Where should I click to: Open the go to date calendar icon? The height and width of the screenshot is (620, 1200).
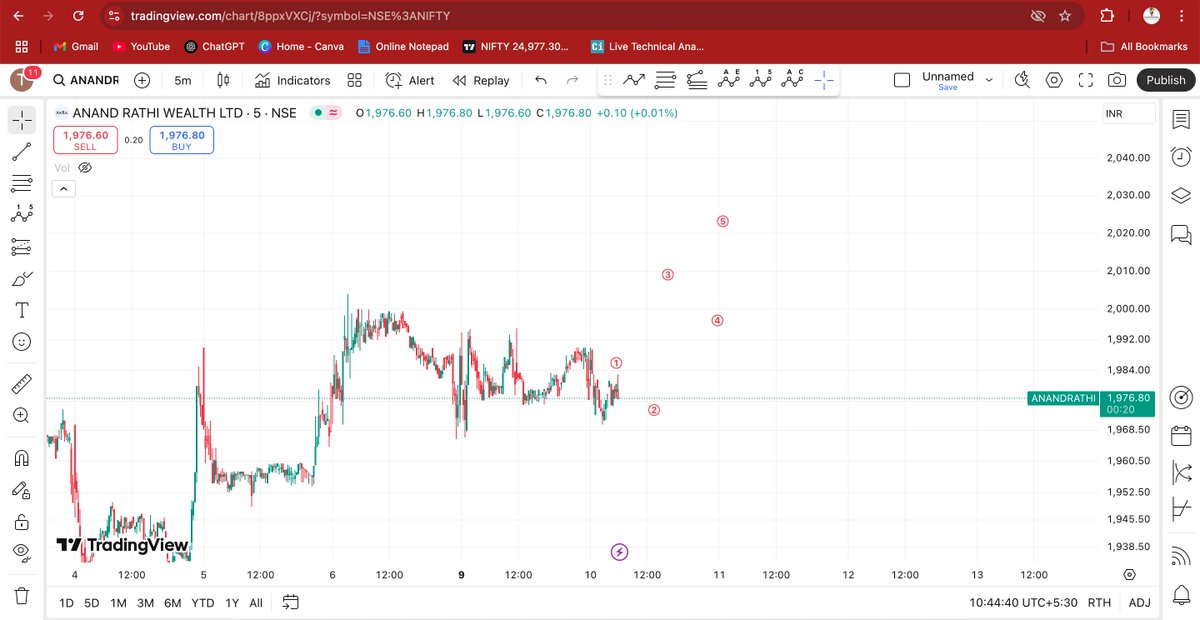point(291,602)
